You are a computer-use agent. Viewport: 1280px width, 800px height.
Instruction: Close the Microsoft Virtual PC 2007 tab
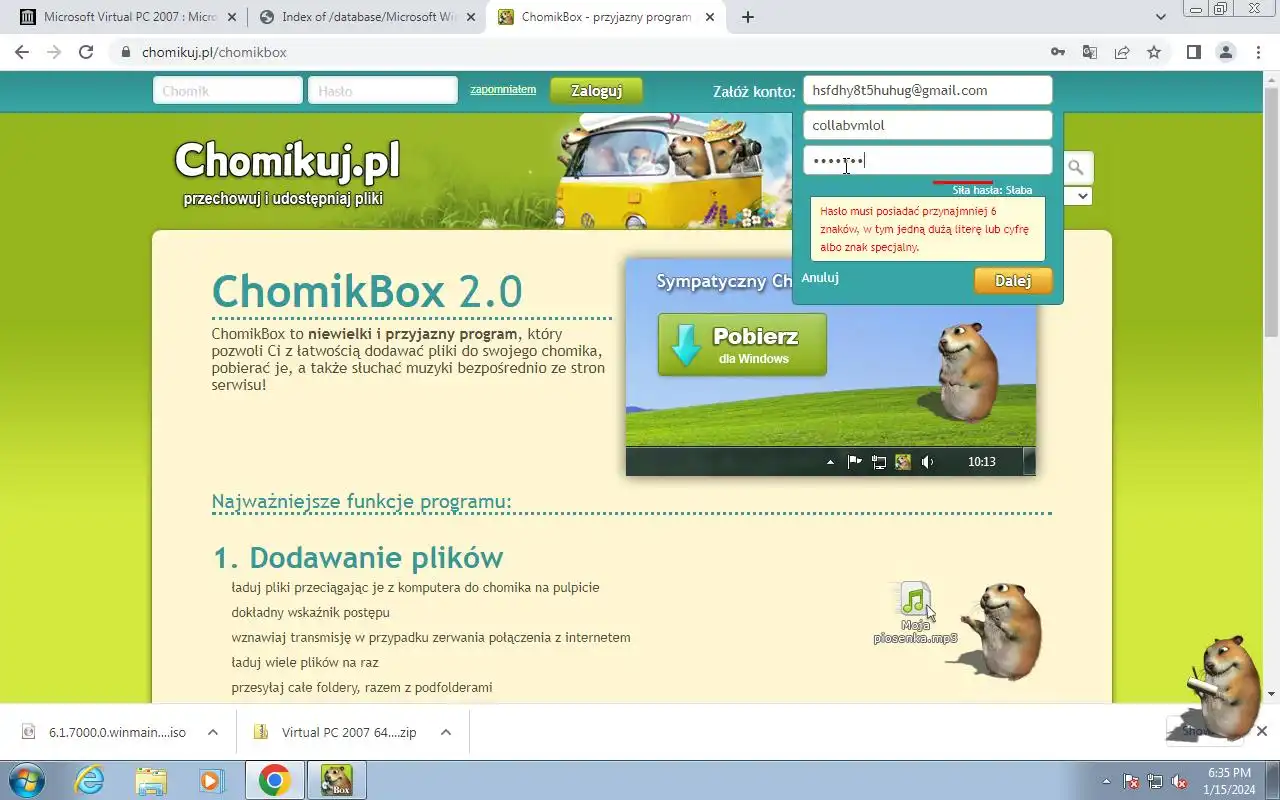pos(232,17)
